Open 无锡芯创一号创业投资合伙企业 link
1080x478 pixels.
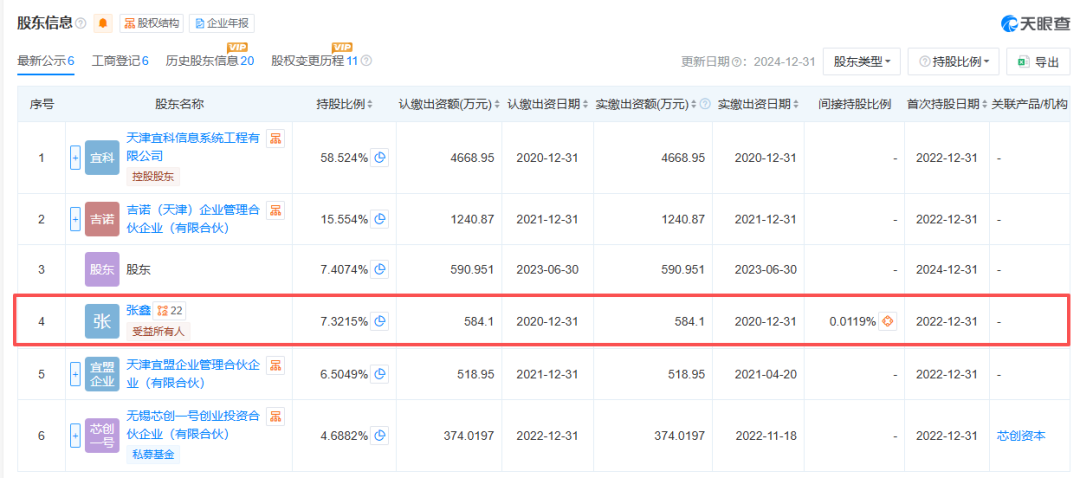193,426
